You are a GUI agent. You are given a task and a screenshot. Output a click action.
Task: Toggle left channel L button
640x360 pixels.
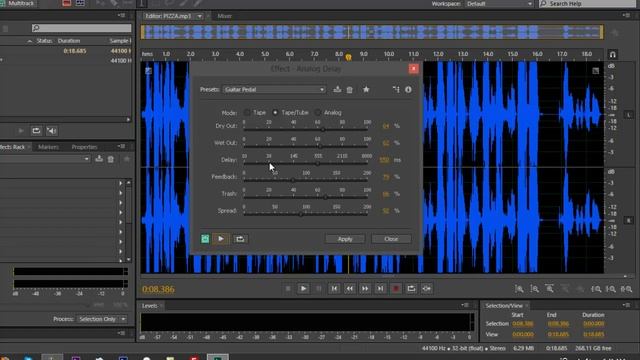629,115
